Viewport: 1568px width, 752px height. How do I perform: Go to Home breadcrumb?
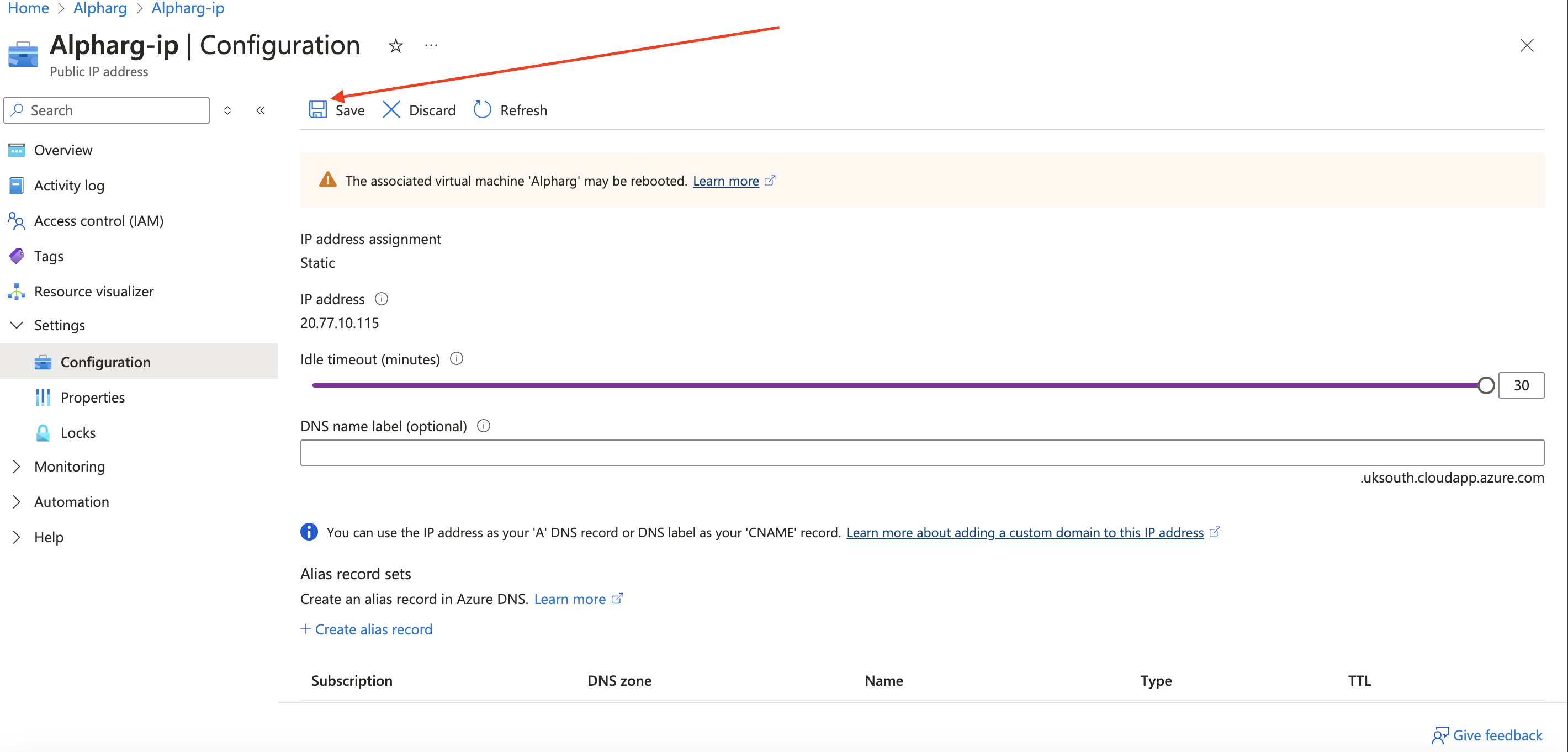pyautogui.click(x=28, y=8)
